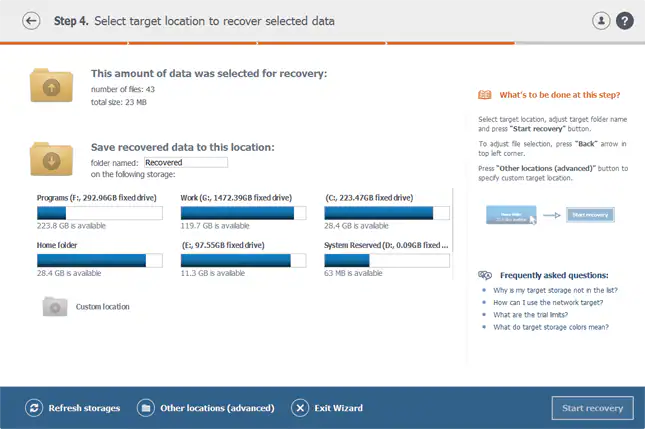Select System Reserved (D:) drive
Viewport: 645px width, 429px height.
click(387, 260)
